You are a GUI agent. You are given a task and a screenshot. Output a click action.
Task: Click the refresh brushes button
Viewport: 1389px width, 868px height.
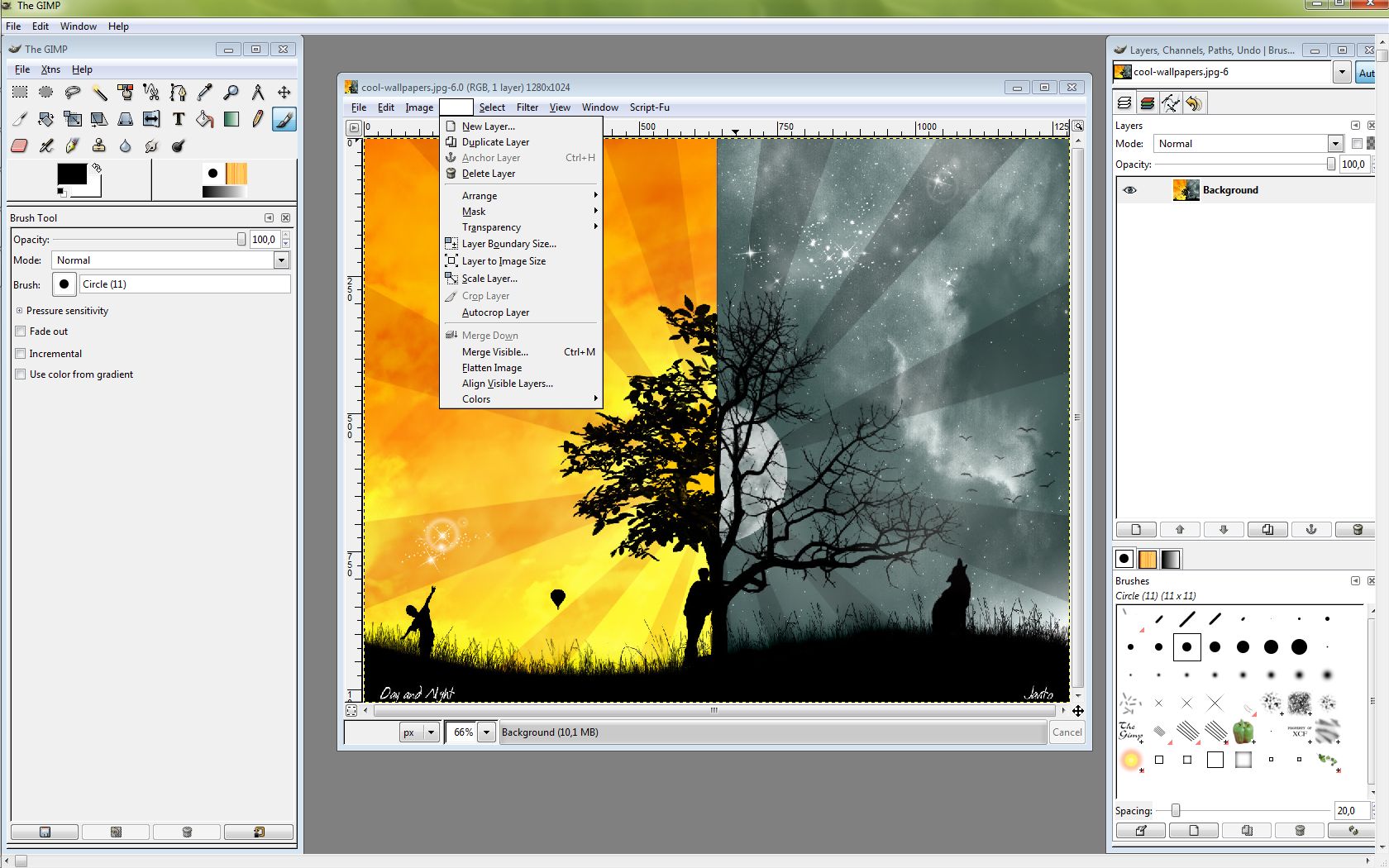click(x=1353, y=831)
